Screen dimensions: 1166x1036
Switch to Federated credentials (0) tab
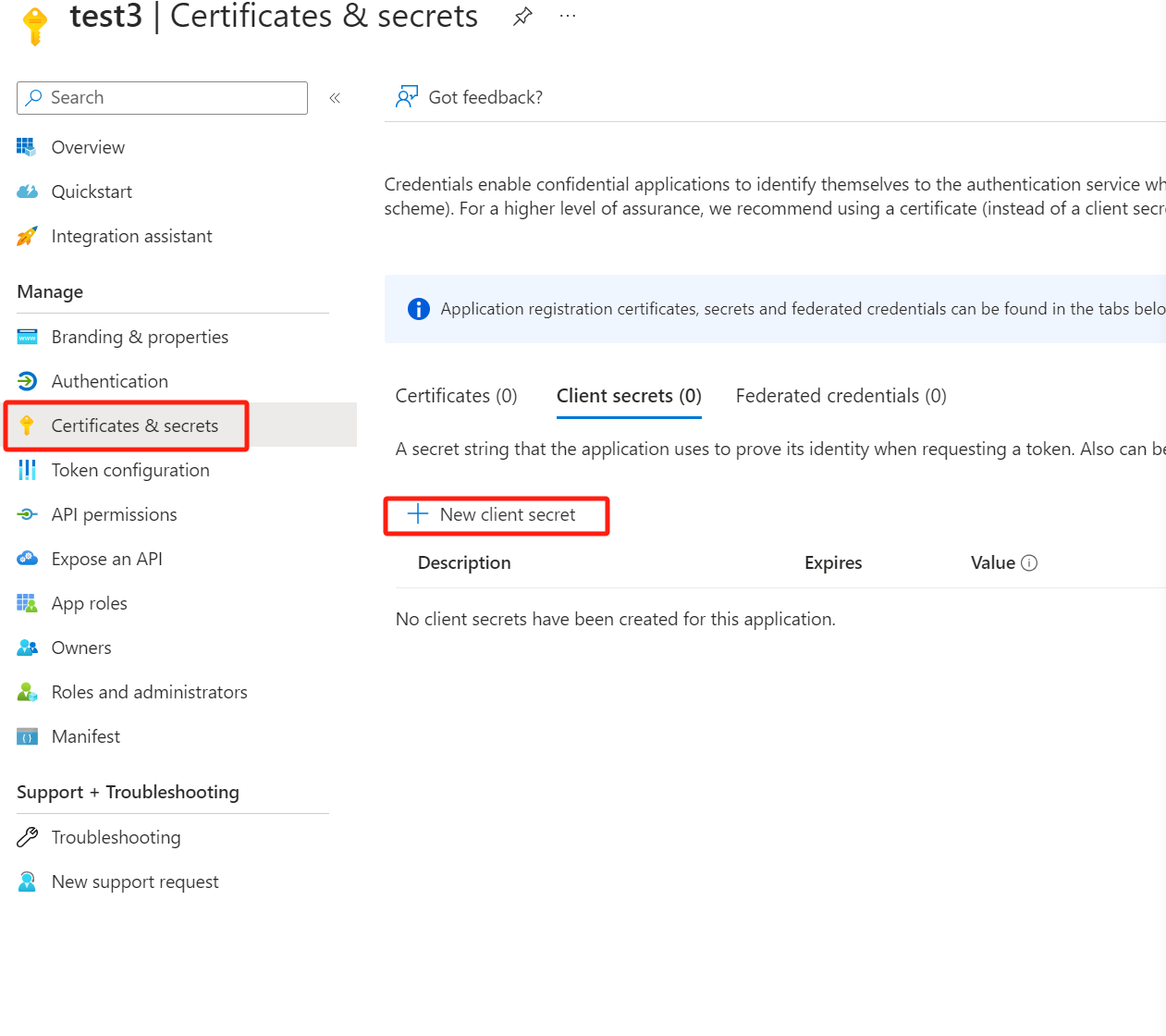coord(841,396)
